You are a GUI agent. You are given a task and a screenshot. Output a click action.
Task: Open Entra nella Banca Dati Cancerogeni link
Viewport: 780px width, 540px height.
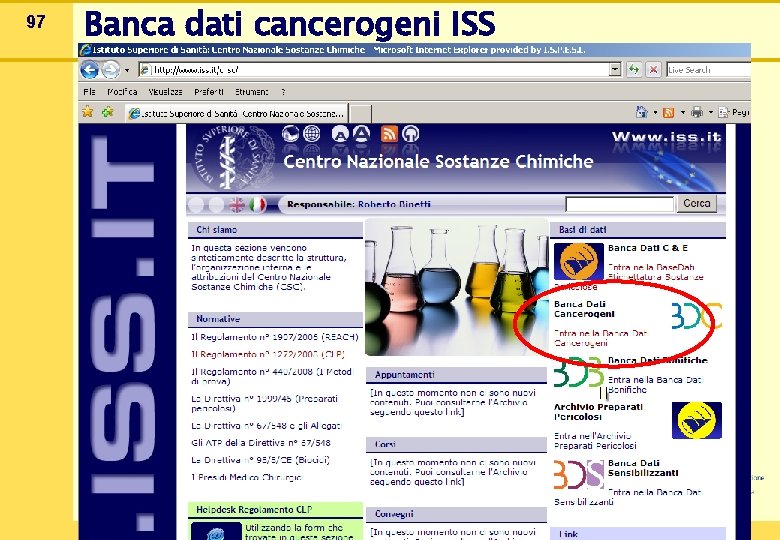(x=601, y=338)
